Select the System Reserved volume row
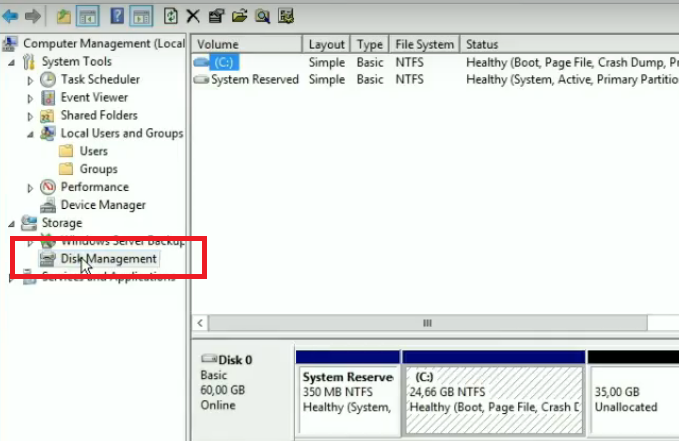This screenshot has height=441, width=679. point(254,80)
